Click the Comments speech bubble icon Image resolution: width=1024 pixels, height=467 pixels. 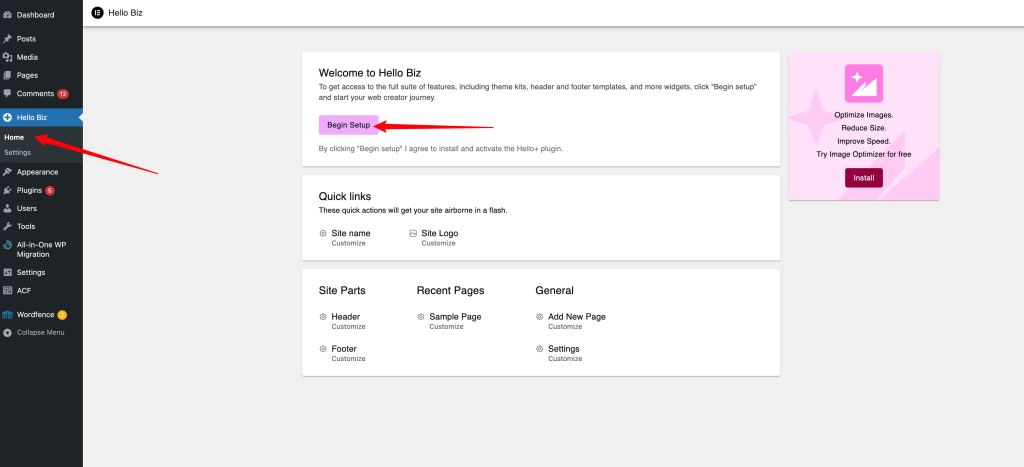(x=7, y=93)
